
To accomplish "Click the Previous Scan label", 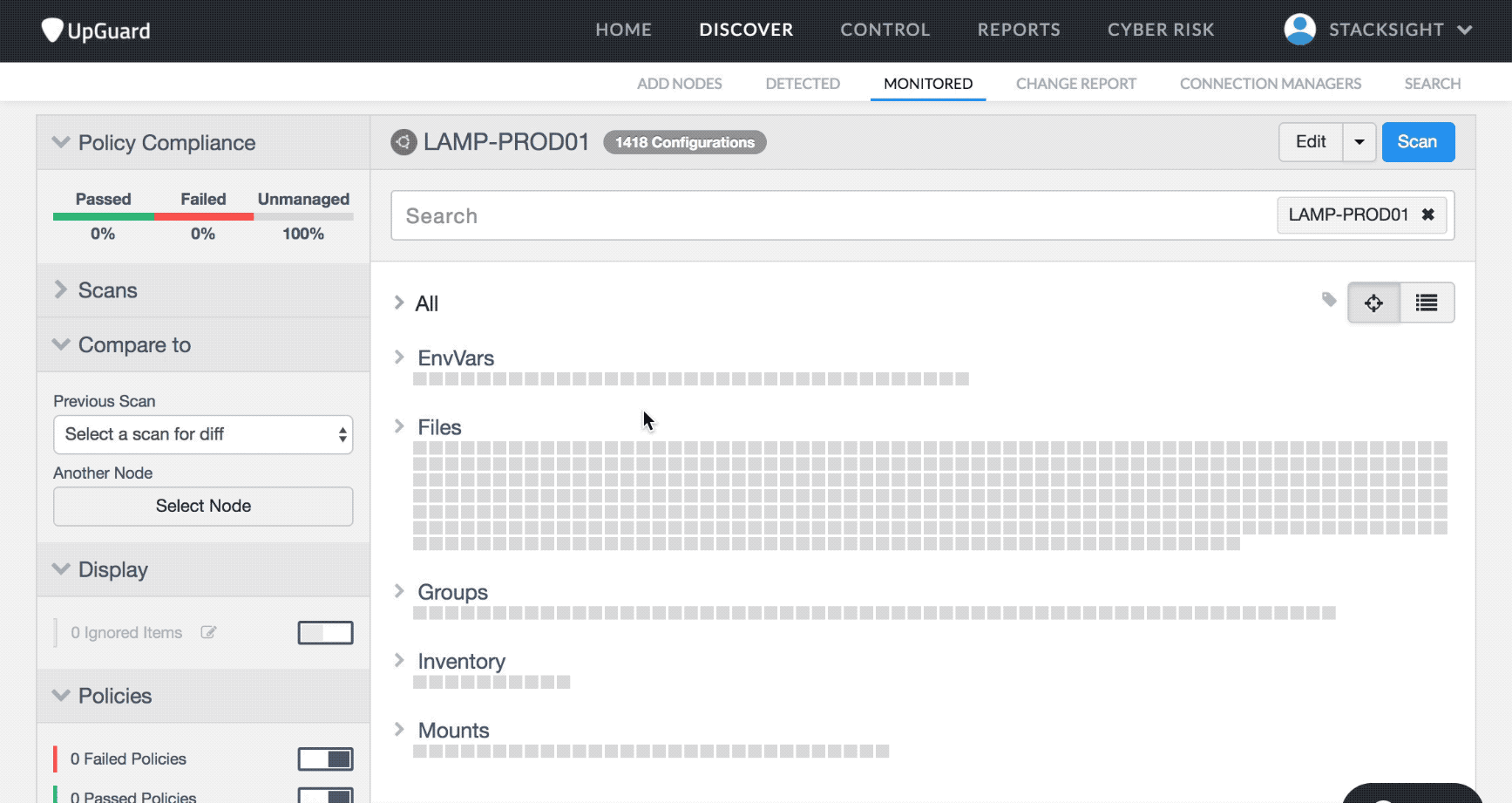I will tap(105, 401).
